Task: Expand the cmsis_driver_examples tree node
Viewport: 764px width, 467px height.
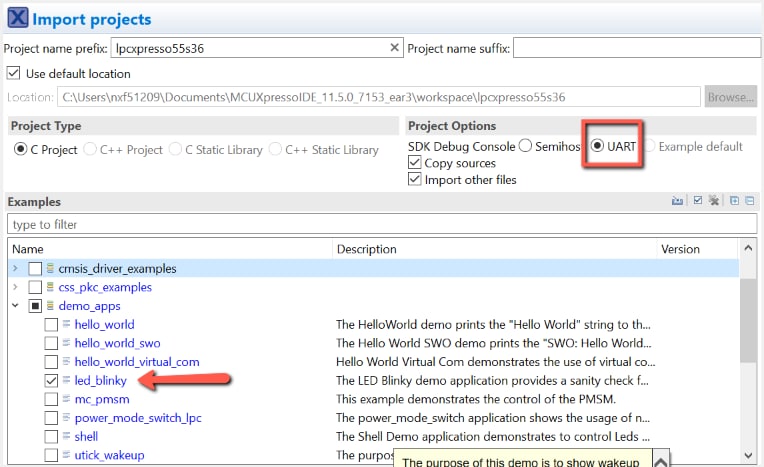Action: [x=15, y=269]
